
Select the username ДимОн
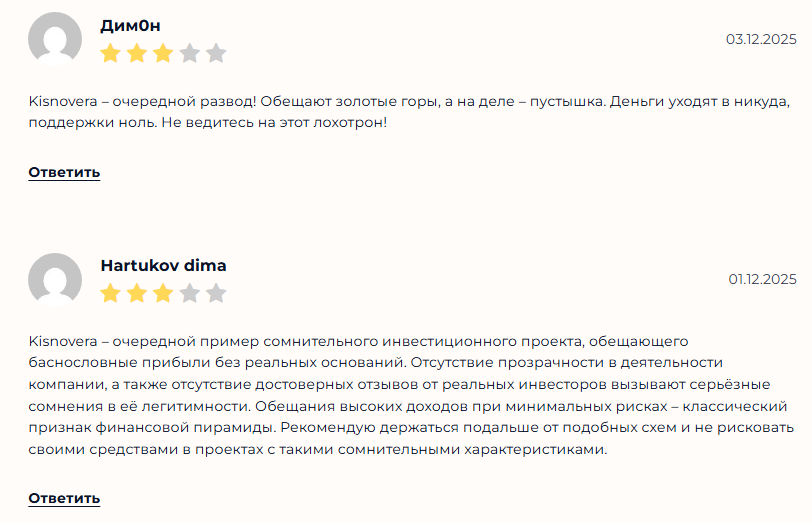pyautogui.click(x=130, y=26)
